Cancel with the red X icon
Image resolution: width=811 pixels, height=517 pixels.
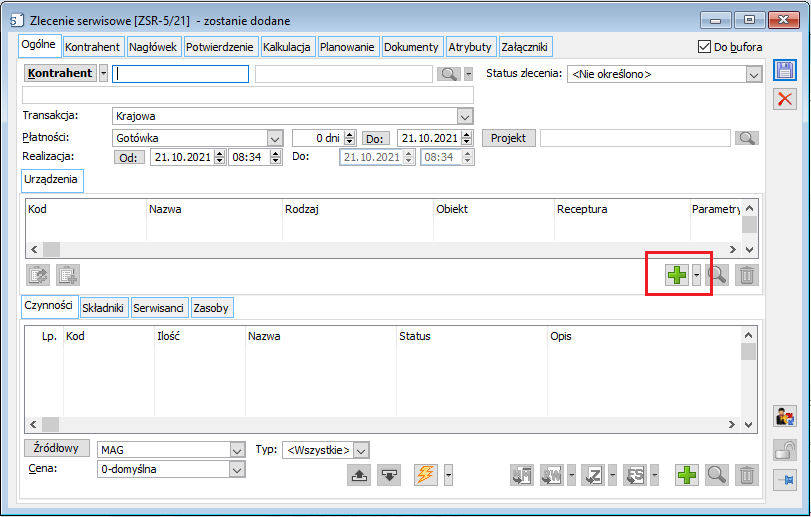coord(785,99)
